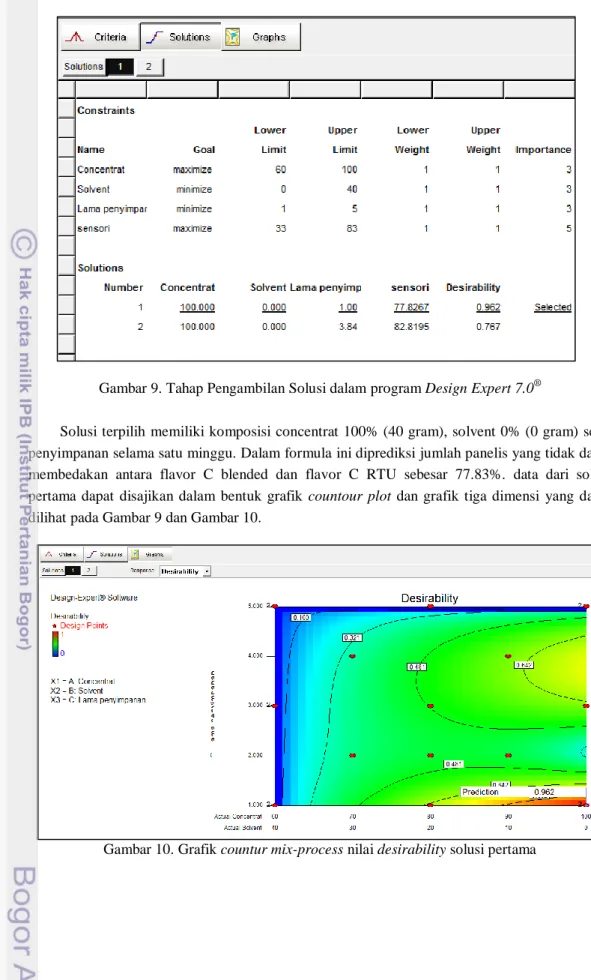Select the 'Lama penyimpar' constraint name
The height and width of the screenshot is (980, 591).
[x=112, y=209]
